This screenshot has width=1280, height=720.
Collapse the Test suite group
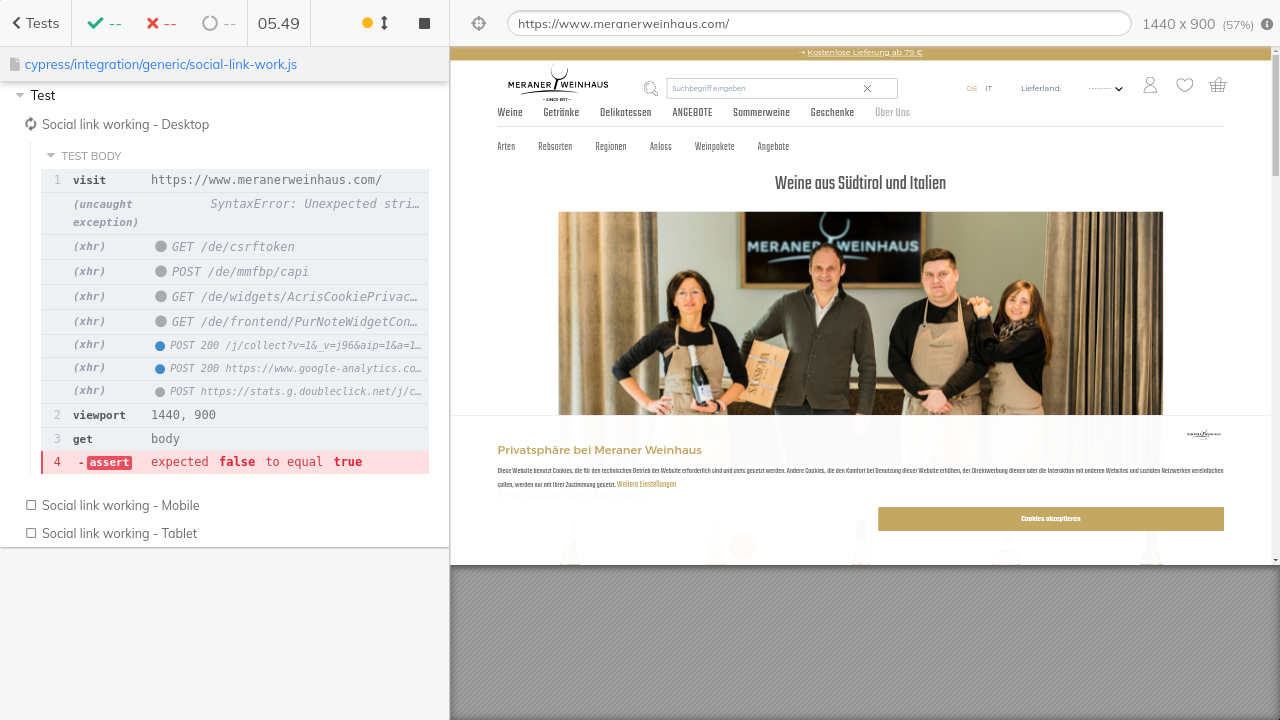(x=20, y=95)
